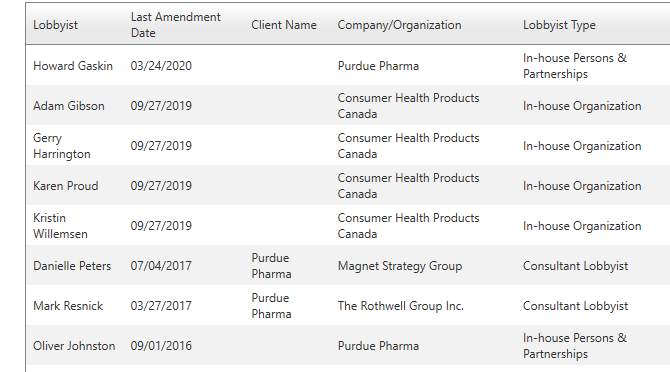This screenshot has height=372, width=670.
Task: Click Purdue Pharma client in Danielle Peters row
Action: pyautogui.click(x=271, y=266)
